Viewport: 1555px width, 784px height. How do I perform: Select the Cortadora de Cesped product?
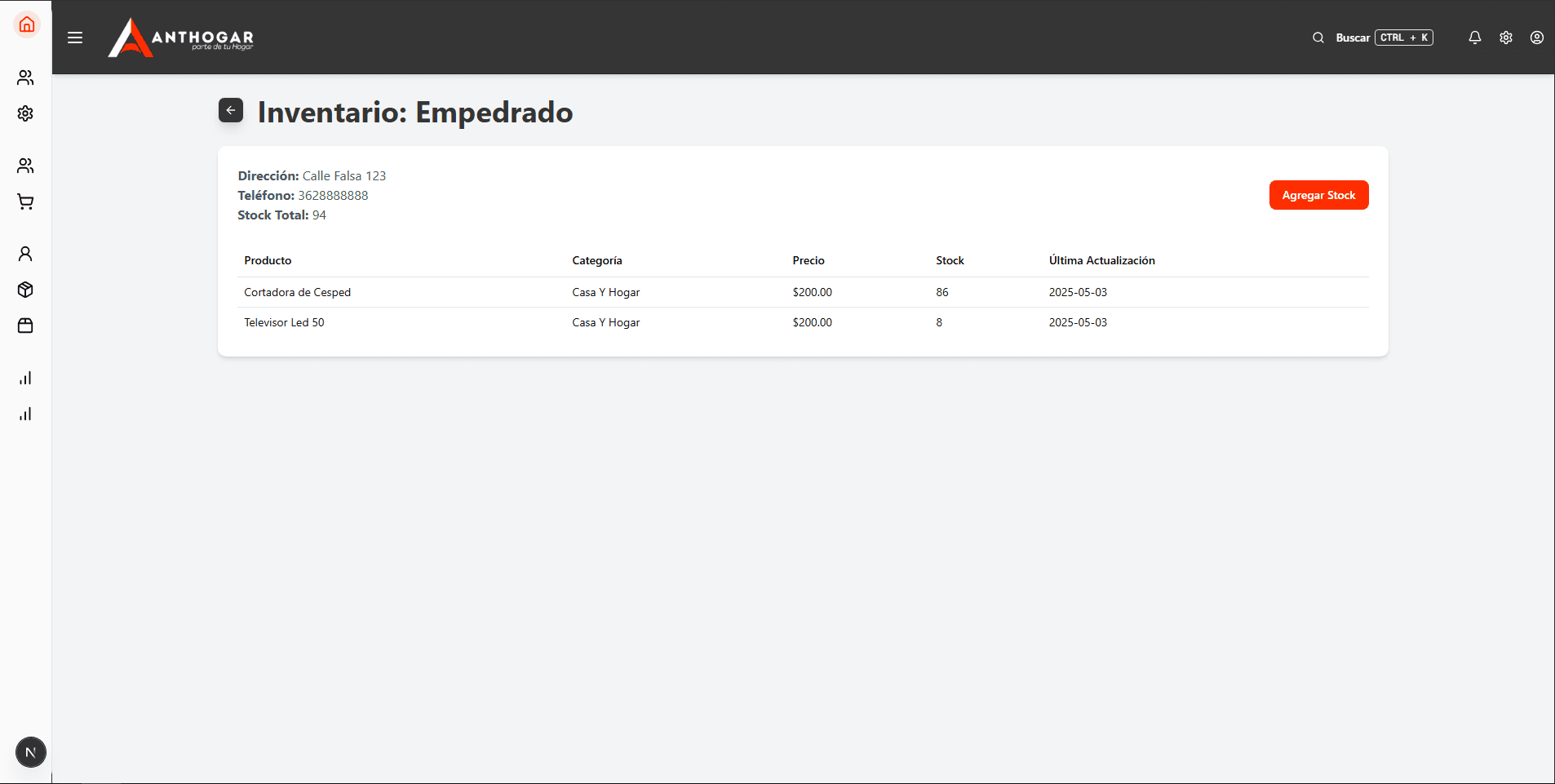[x=298, y=292]
